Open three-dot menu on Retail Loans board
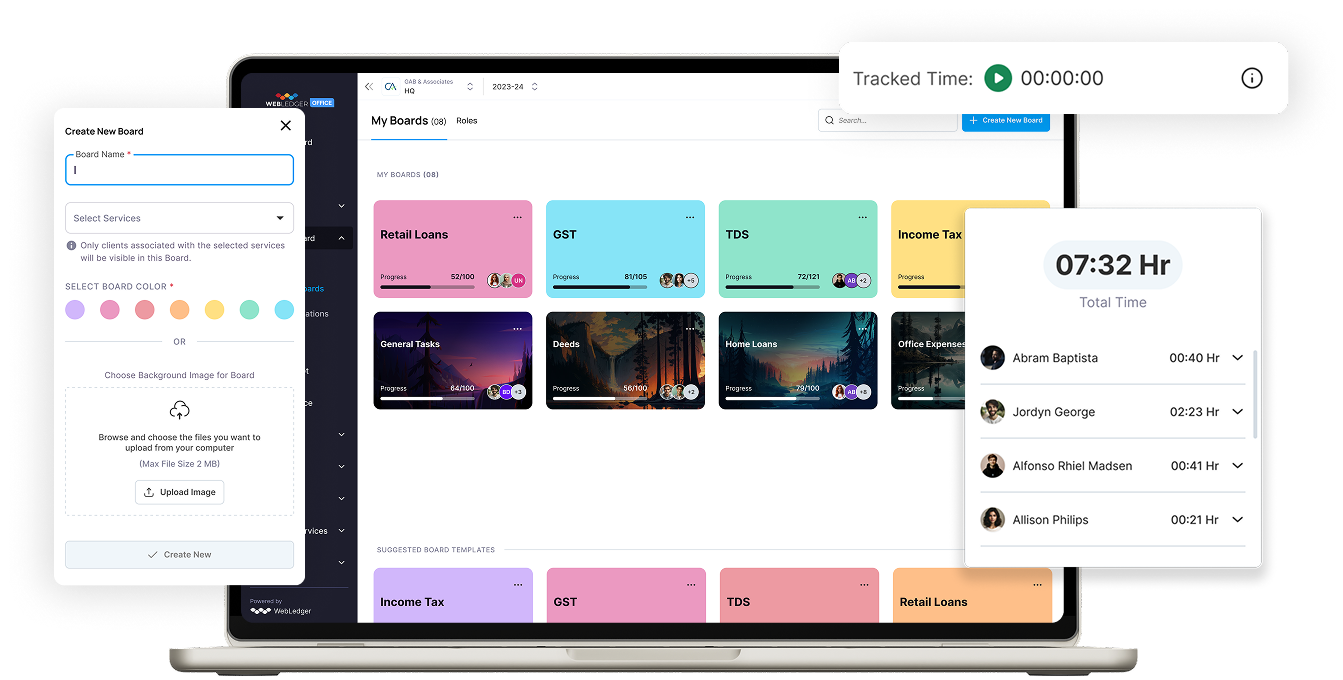Screen dimensions: 1343x680 click(517, 217)
